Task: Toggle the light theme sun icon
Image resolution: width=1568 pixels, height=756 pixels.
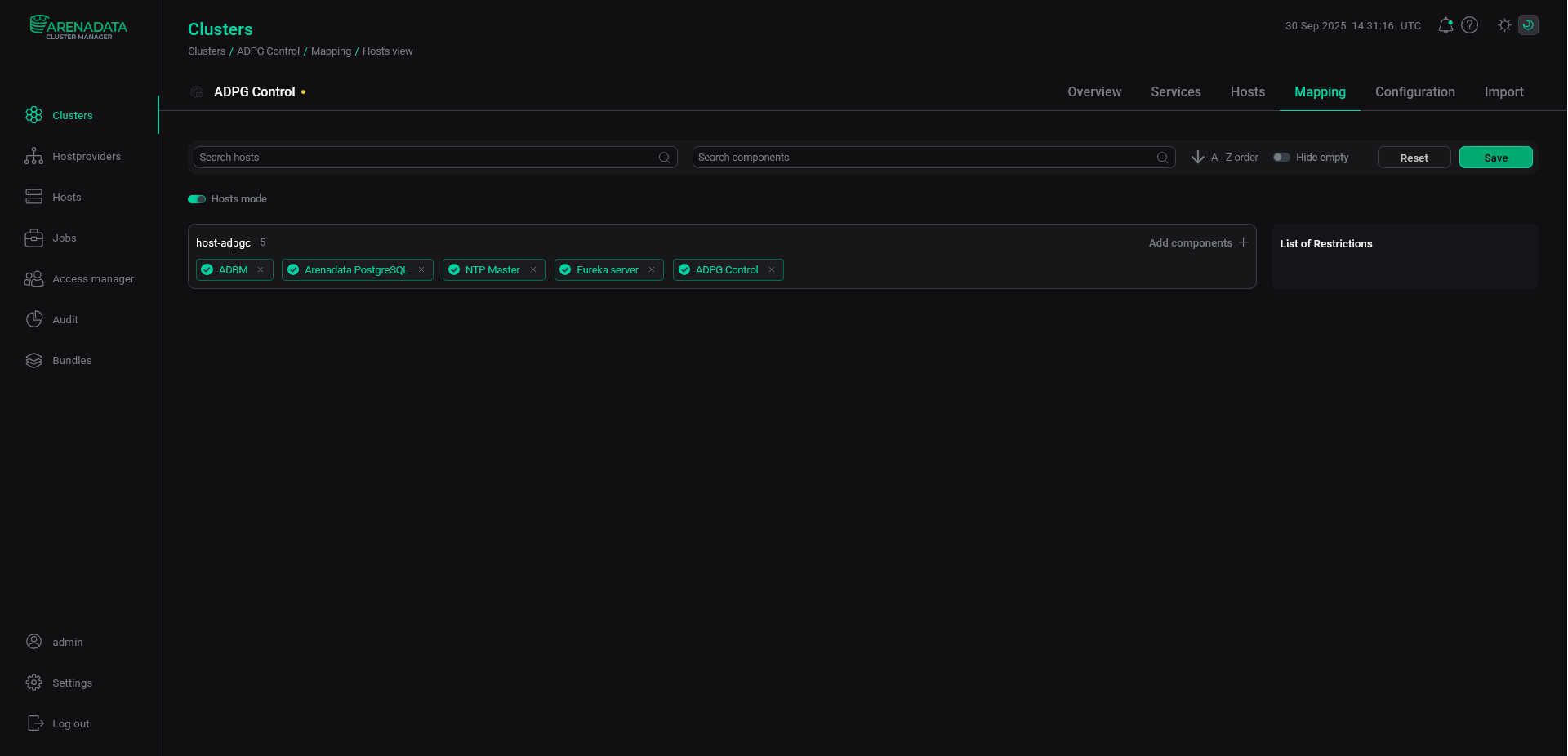Action: 1503,25
